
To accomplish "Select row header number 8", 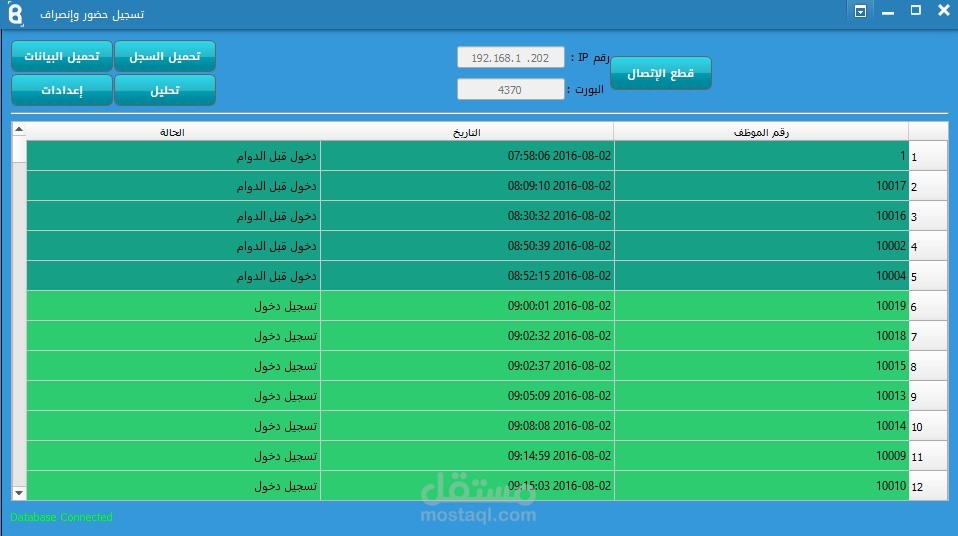I will click(928, 365).
